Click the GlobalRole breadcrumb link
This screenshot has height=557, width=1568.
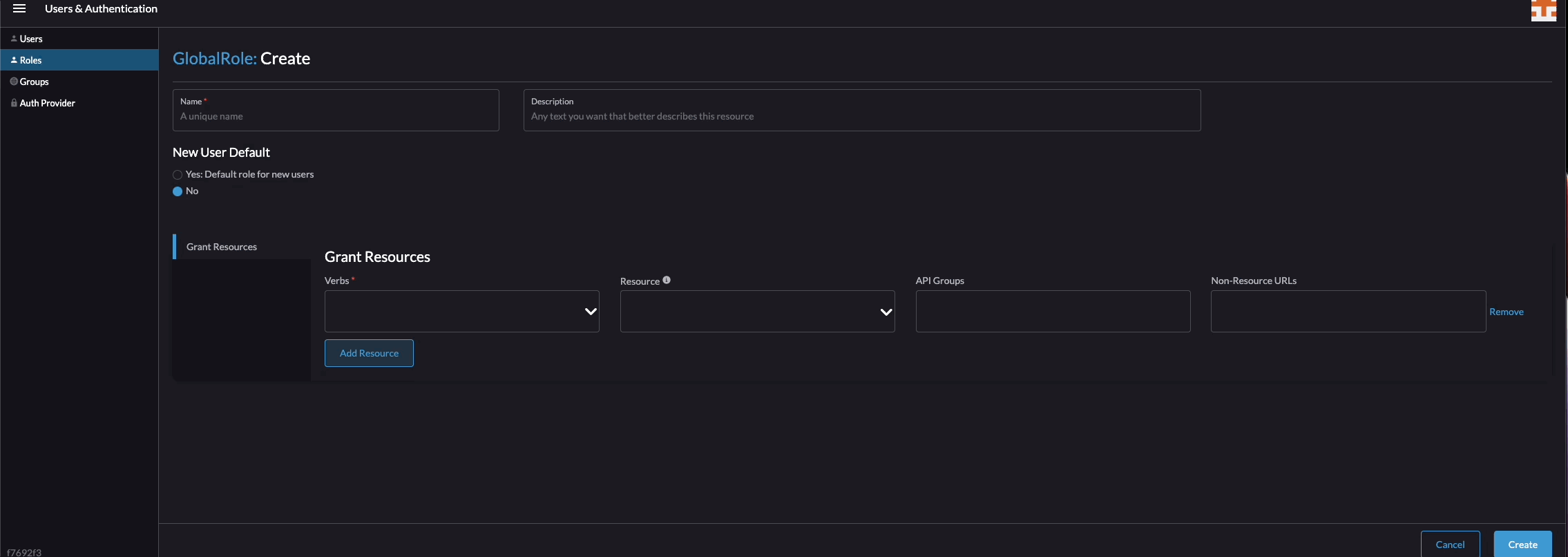coord(214,59)
